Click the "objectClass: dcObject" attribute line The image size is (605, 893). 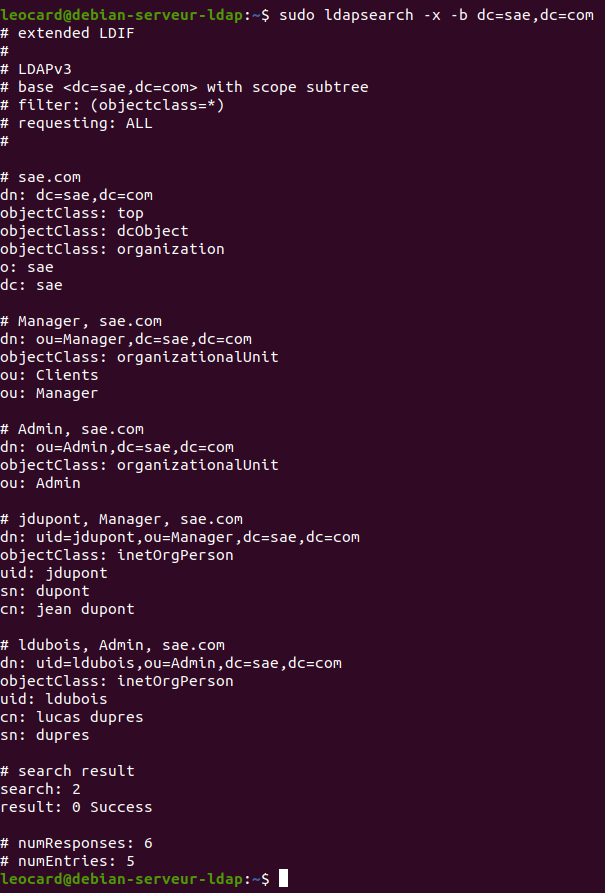[x=94, y=231]
